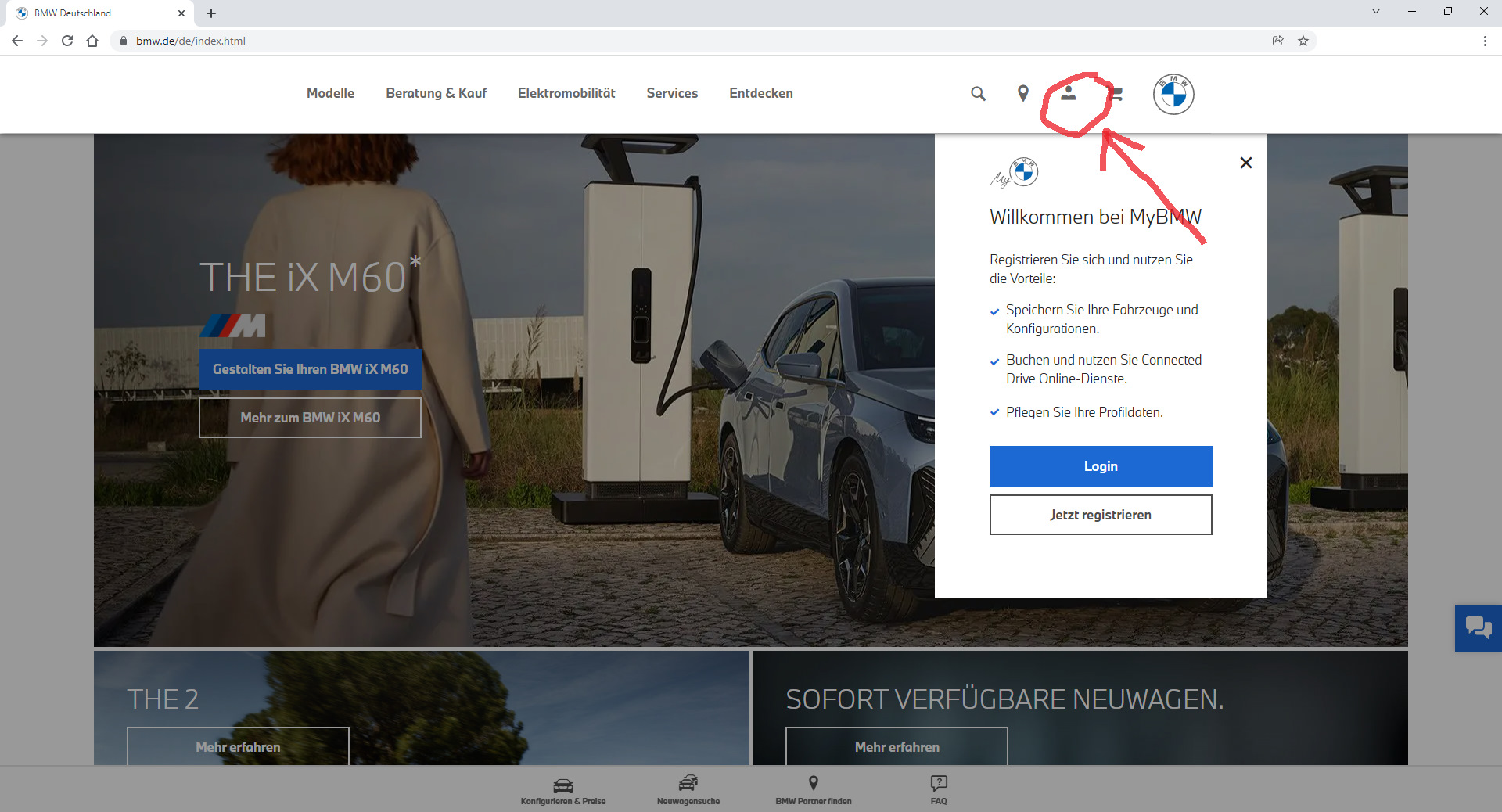Screen dimensions: 1502x812
Task: Click the site lock icon
Action: click(123, 41)
